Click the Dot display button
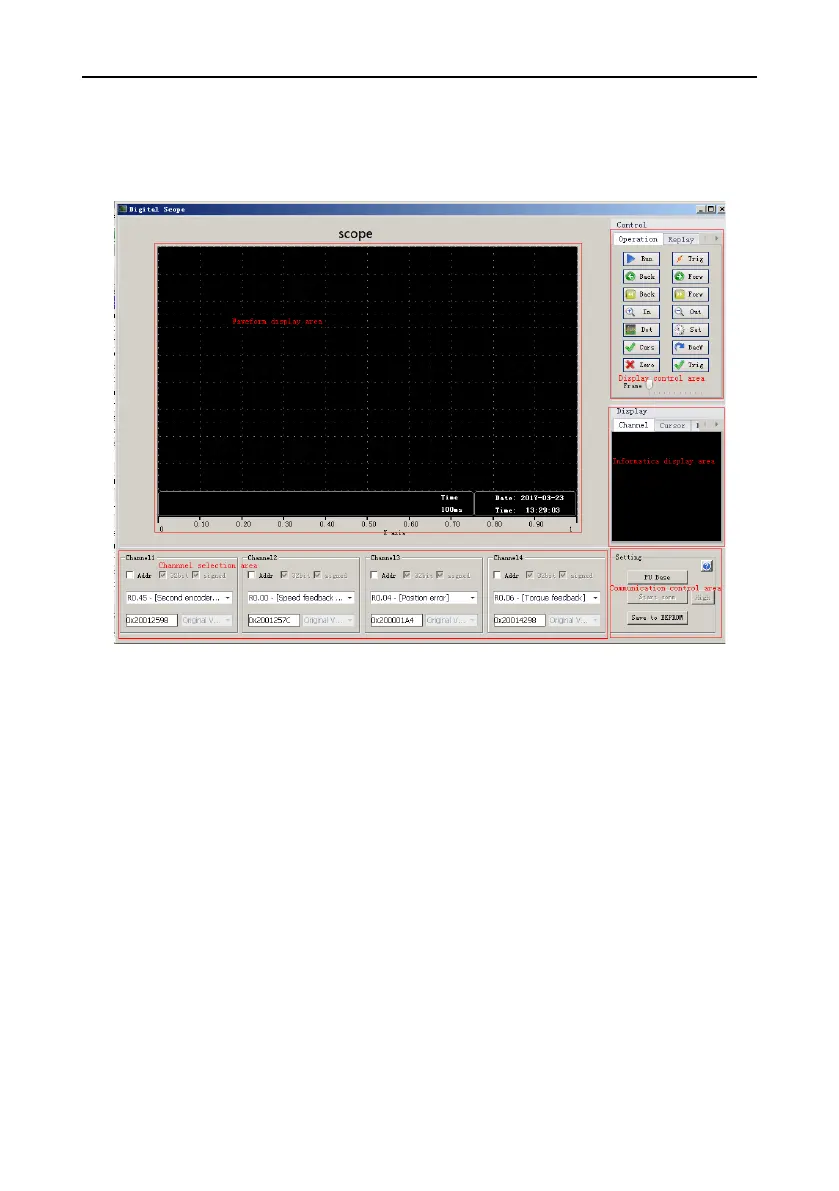This screenshot has height=1191, width=839. [x=641, y=330]
